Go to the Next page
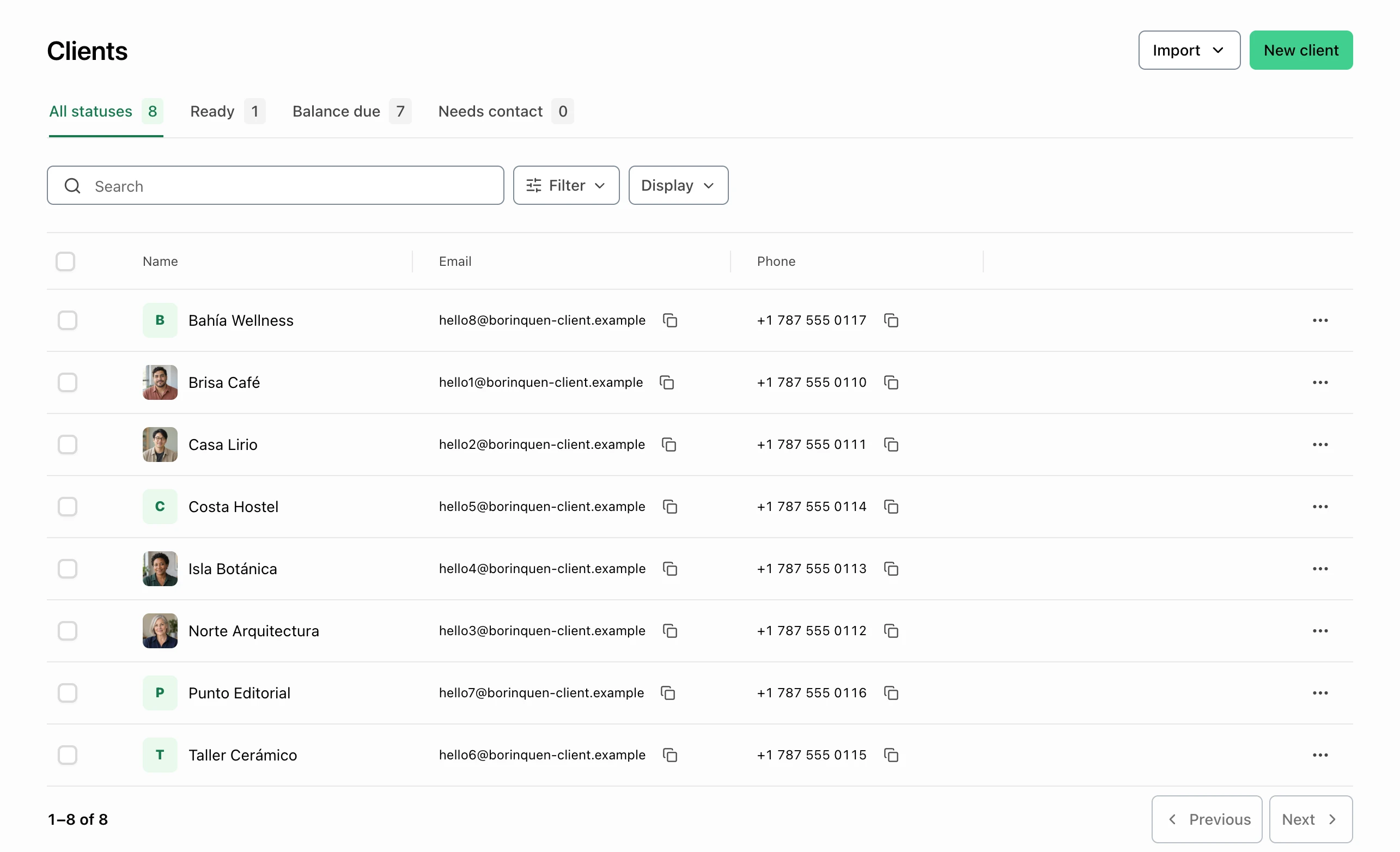The height and width of the screenshot is (852, 1400). (x=1311, y=819)
